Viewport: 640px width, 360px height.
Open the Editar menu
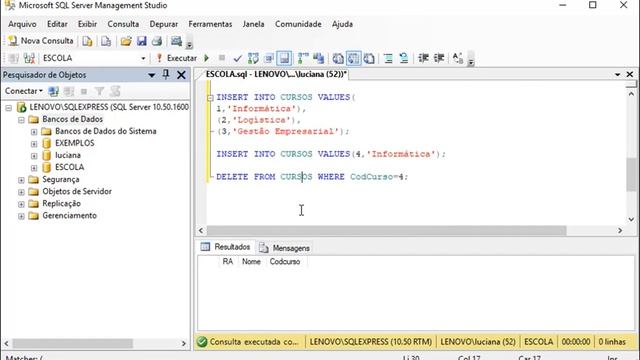pyautogui.click(x=57, y=24)
